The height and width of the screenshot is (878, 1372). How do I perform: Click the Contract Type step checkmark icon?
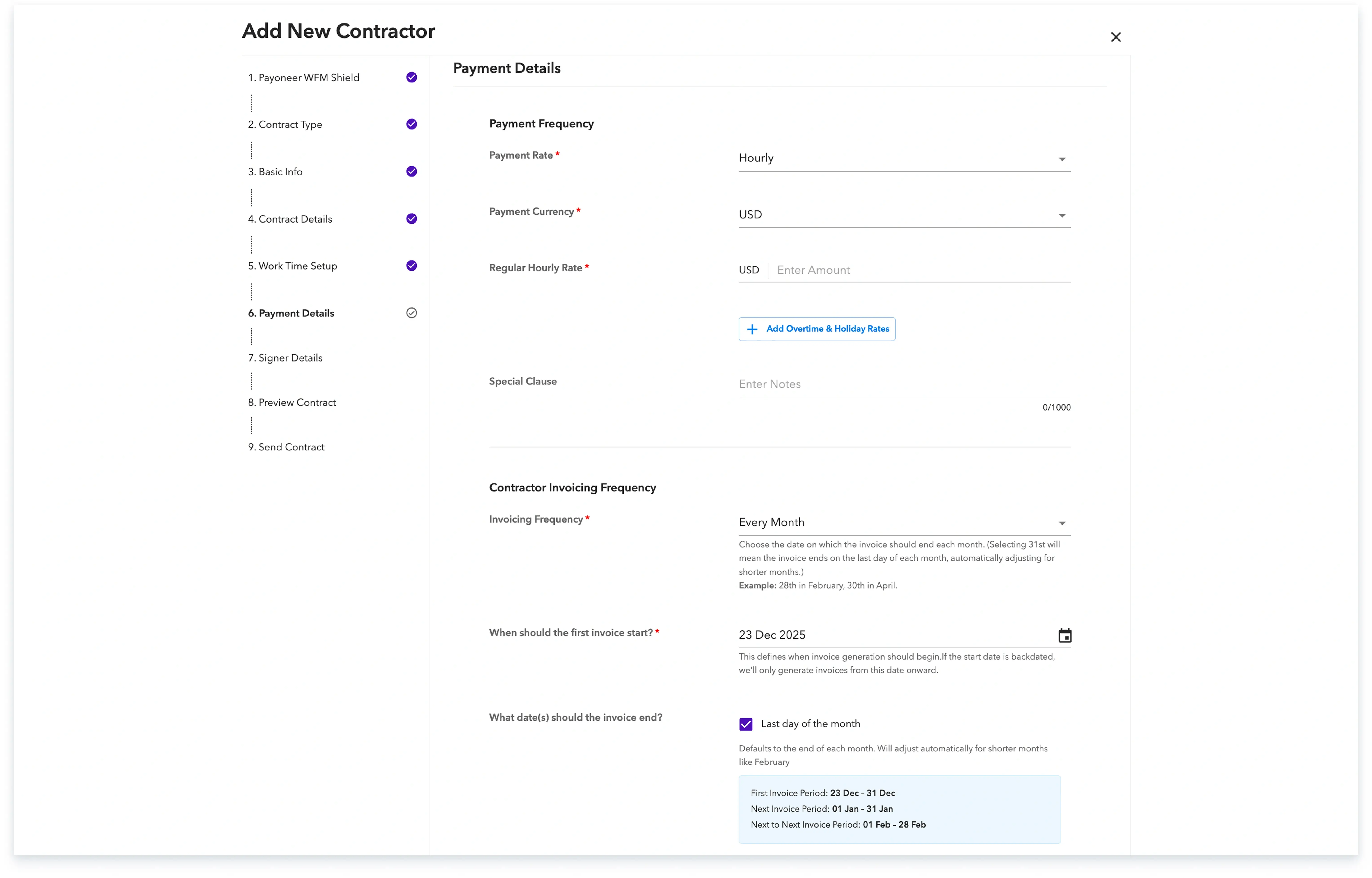pyautogui.click(x=411, y=124)
